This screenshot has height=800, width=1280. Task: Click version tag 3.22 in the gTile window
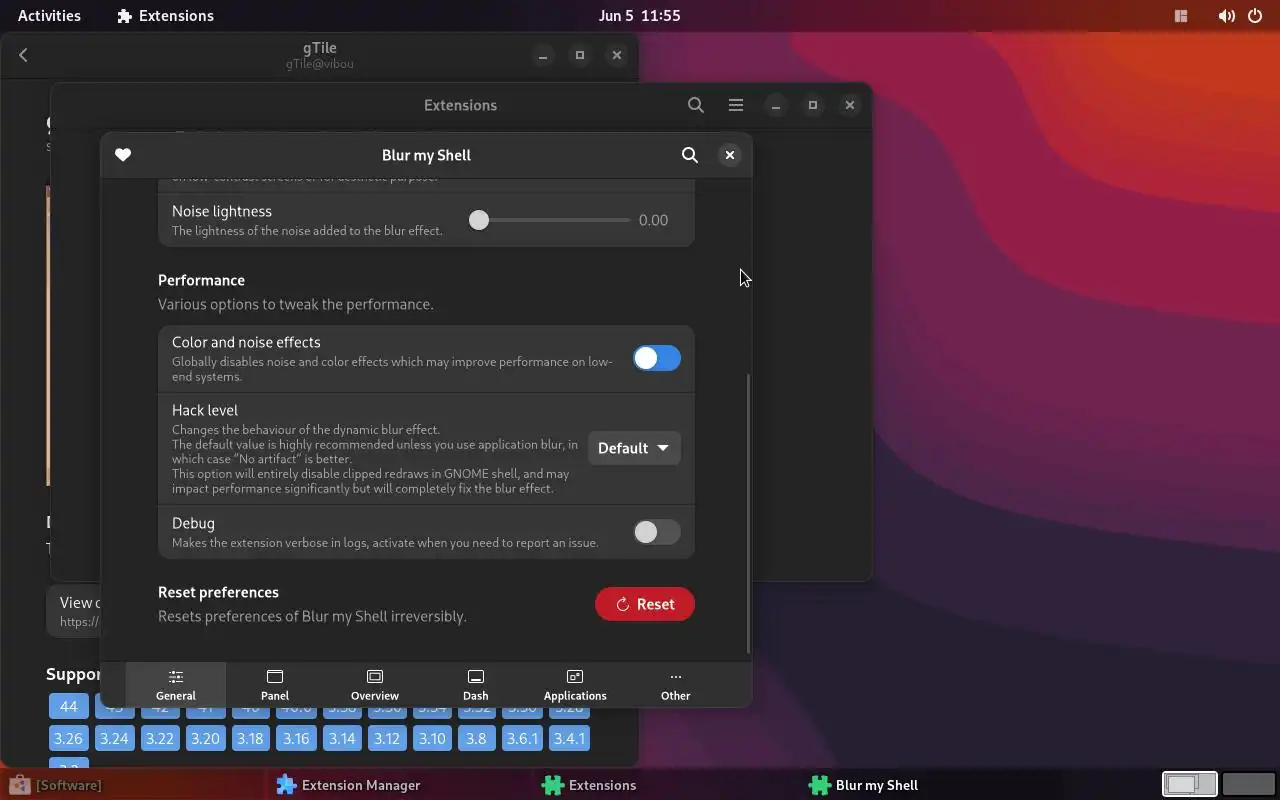pyautogui.click(x=159, y=739)
